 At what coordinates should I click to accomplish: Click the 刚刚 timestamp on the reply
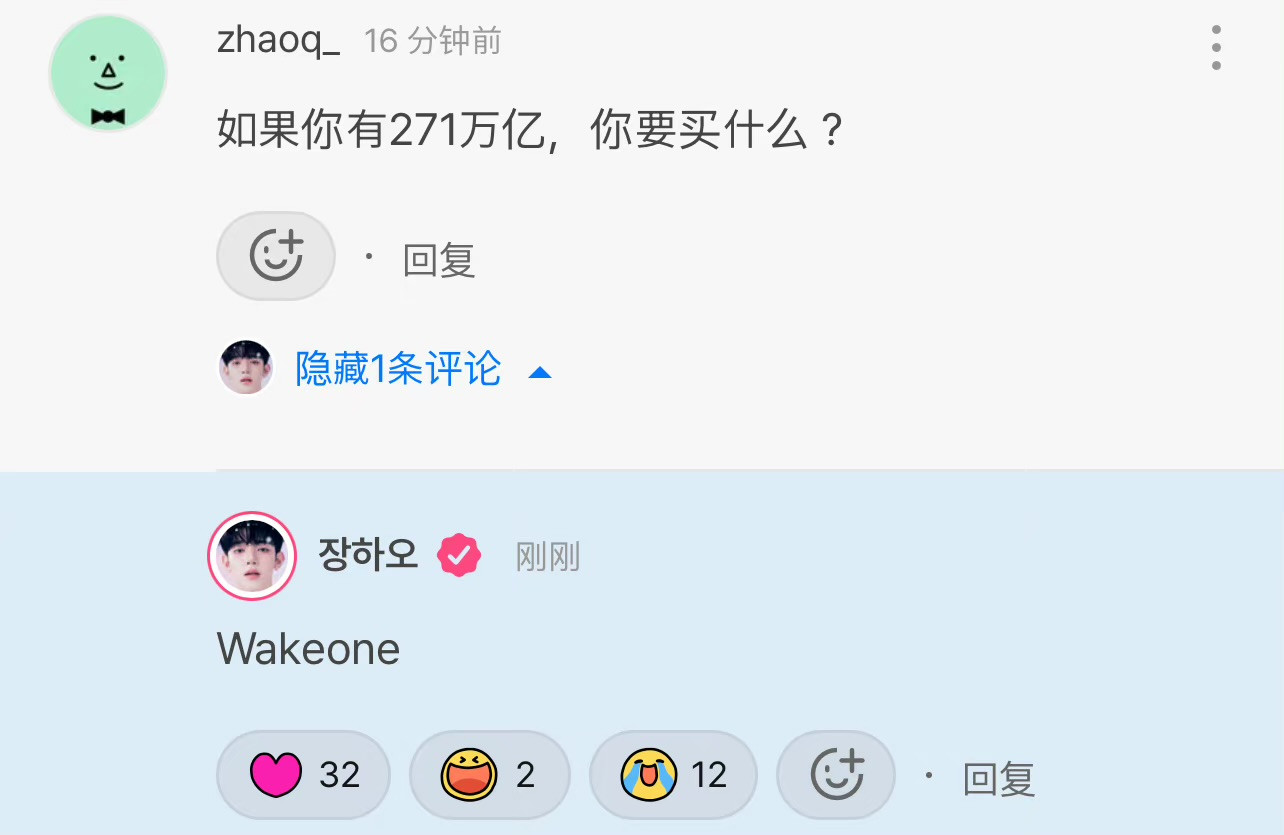point(548,556)
